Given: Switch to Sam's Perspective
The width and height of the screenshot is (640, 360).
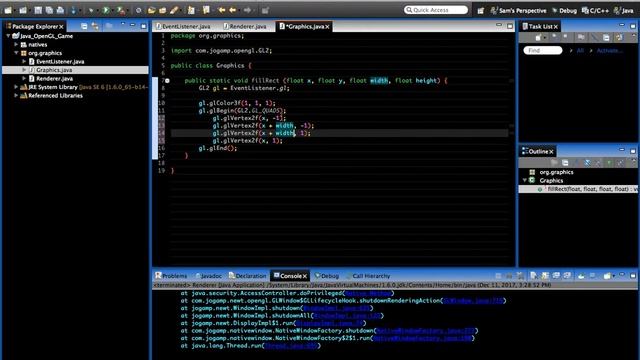Looking at the screenshot, I should pyautogui.click(x=518, y=11).
